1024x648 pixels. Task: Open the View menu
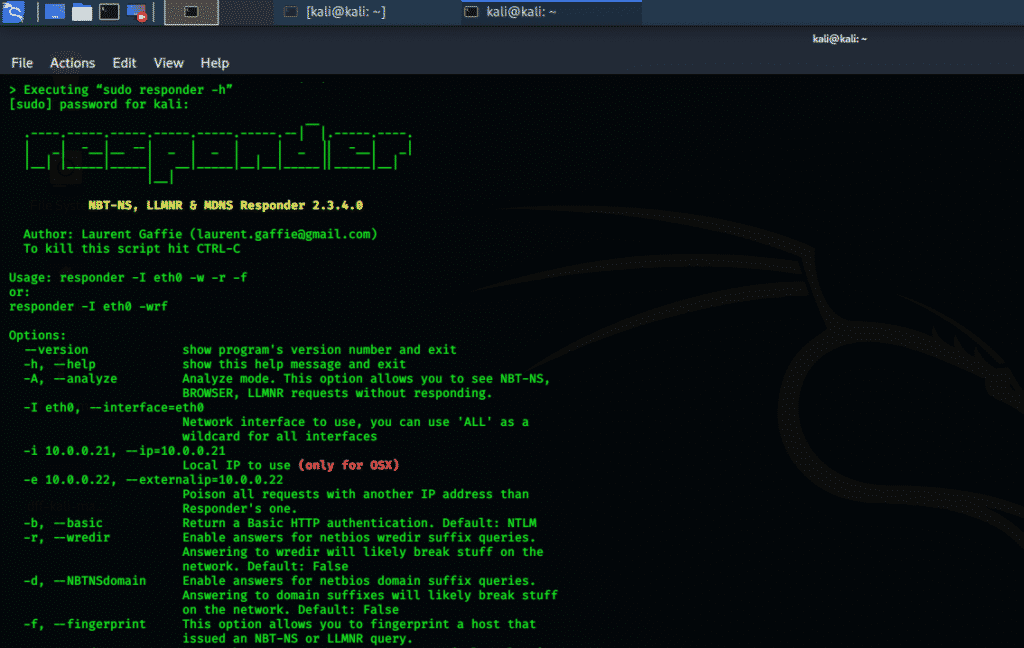click(x=168, y=63)
